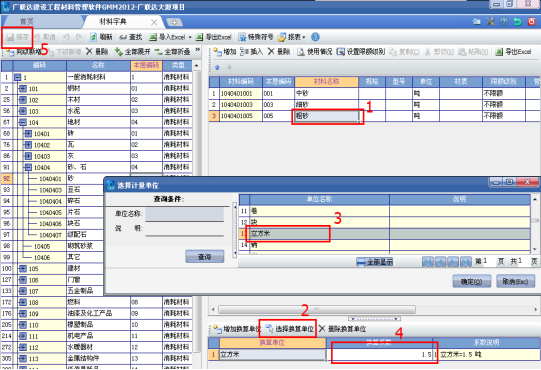The width and height of the screenshot is (541, 370).
Task: Click the 查询 search button
Action: tap(205, 257)
